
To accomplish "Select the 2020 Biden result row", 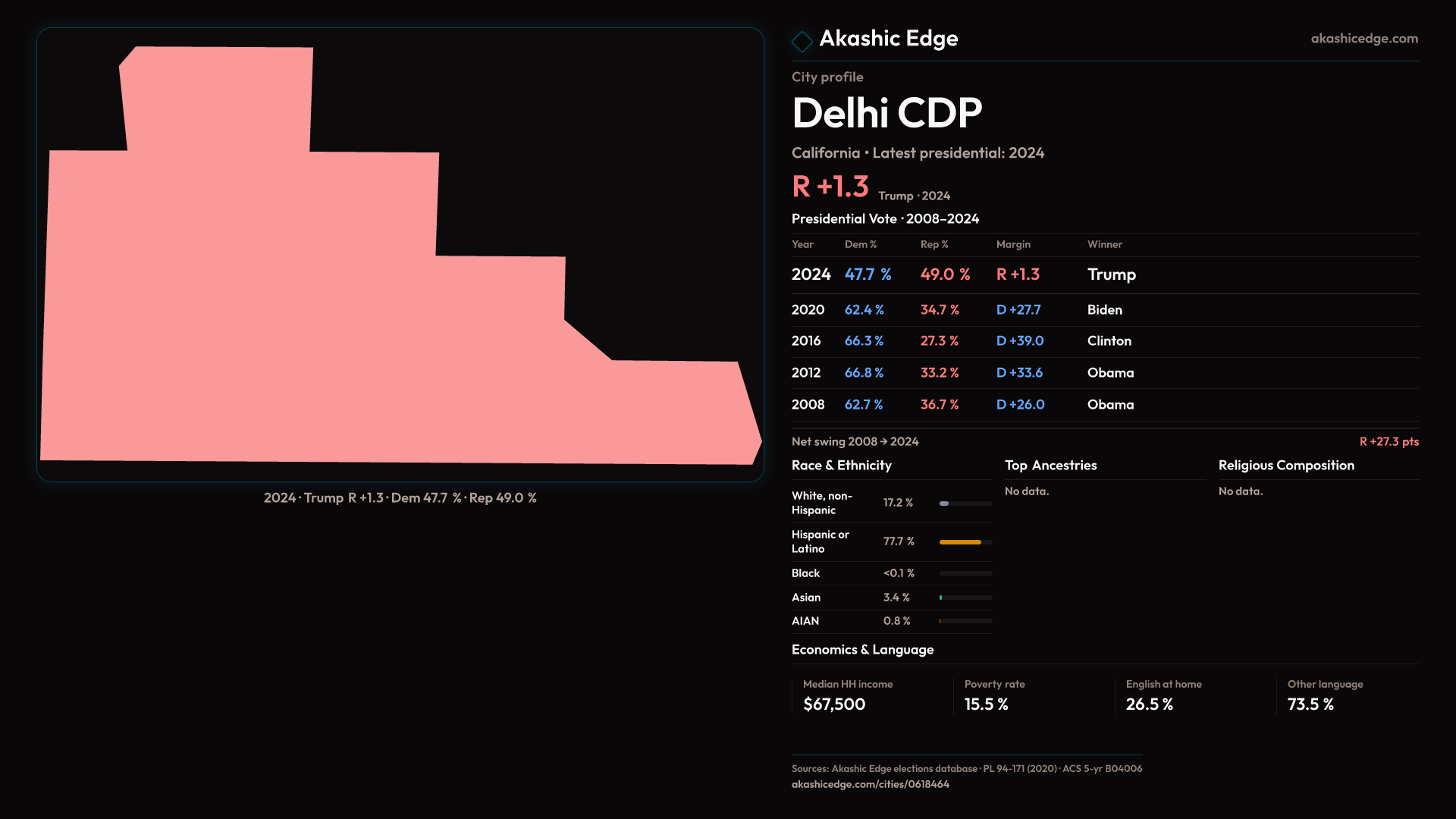I will (1104, 310).
